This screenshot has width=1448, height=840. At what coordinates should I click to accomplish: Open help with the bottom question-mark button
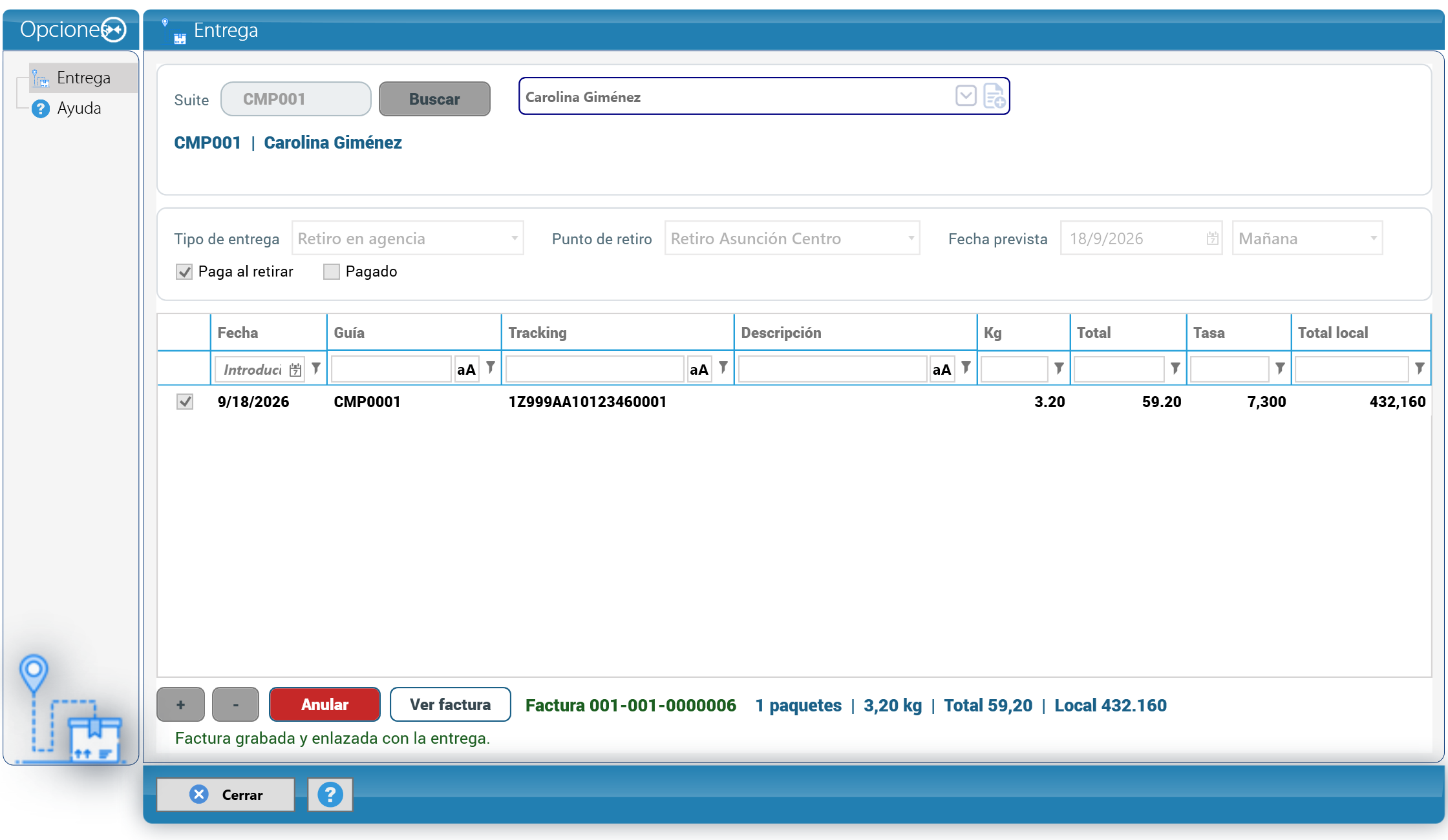[330, 794]
